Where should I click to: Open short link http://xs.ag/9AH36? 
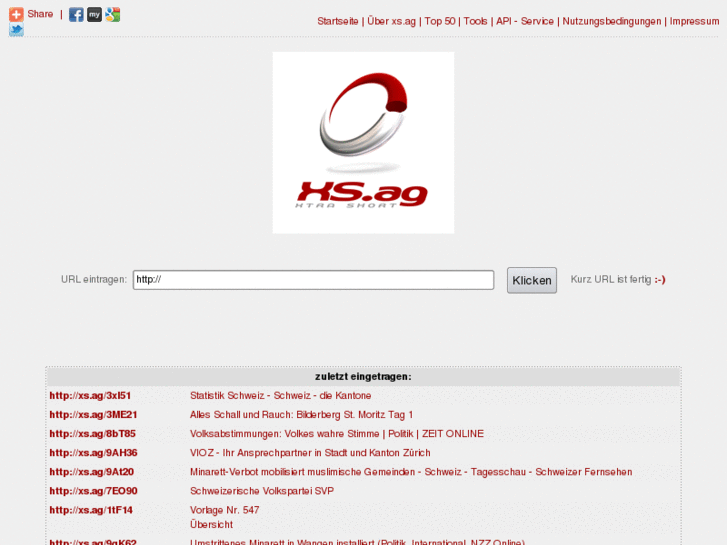93,453
